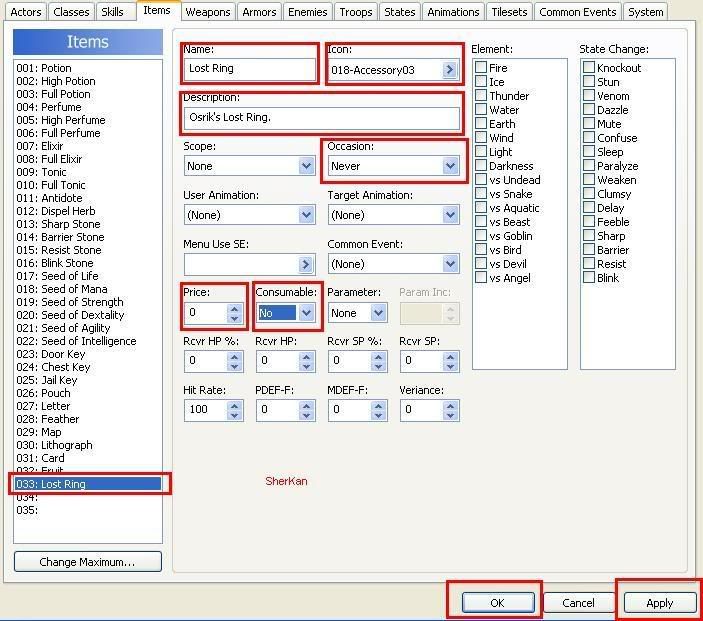The image size is (703, 621).
Task: Open the Icon picker arrow button
Action: [450, 70]
